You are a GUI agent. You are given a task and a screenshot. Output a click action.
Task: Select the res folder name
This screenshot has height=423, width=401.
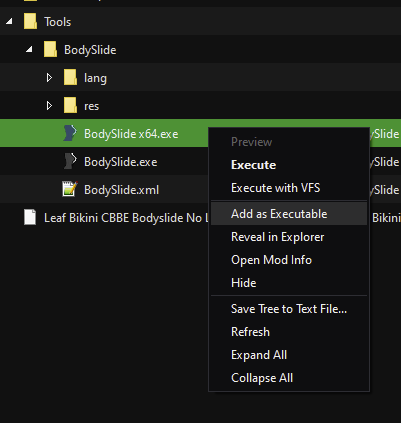coord(92,106)
